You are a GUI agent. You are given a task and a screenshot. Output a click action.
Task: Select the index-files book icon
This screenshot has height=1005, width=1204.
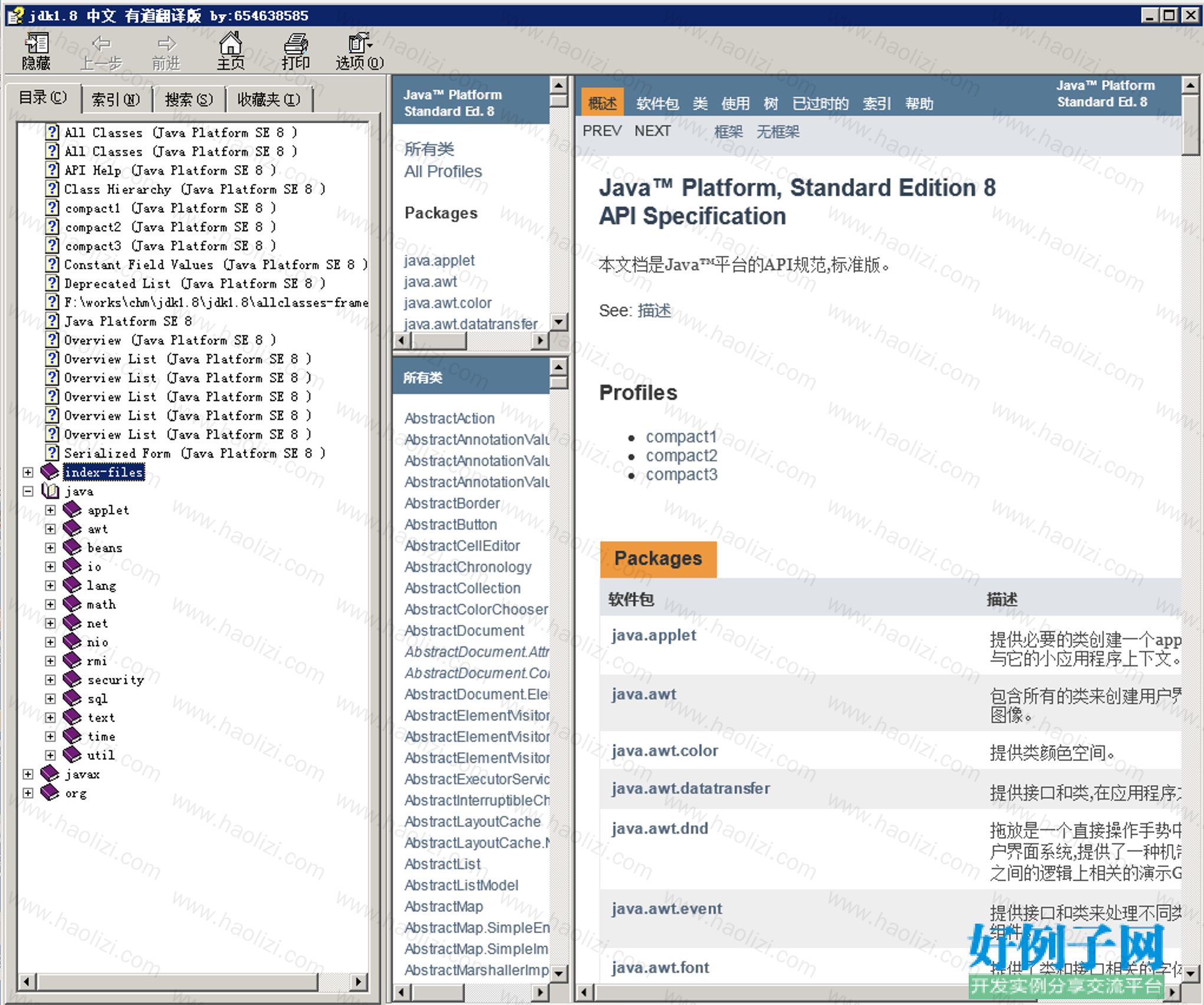(x=50, y=472)
